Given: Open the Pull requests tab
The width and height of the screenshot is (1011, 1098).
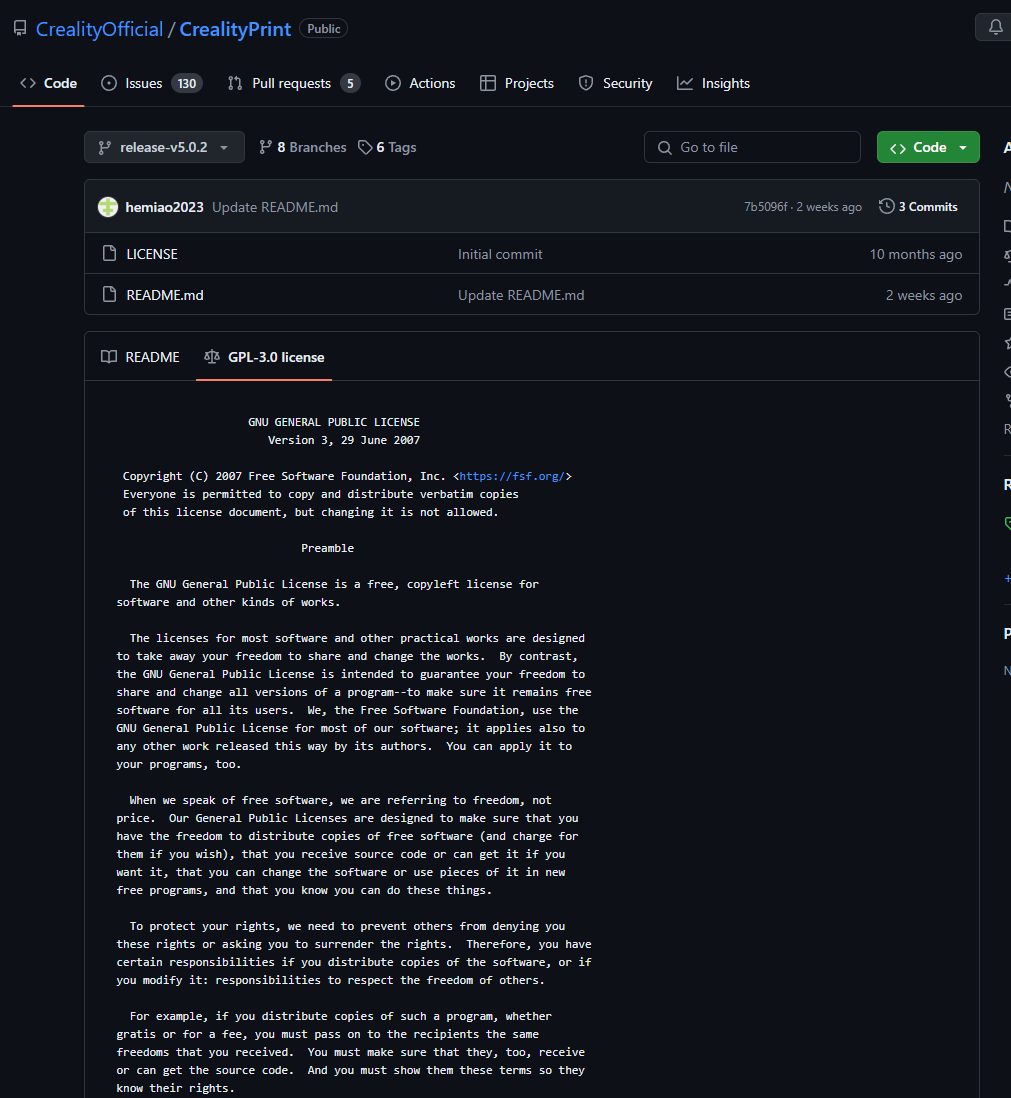Looking at the screenshot, I should (294, 83).
